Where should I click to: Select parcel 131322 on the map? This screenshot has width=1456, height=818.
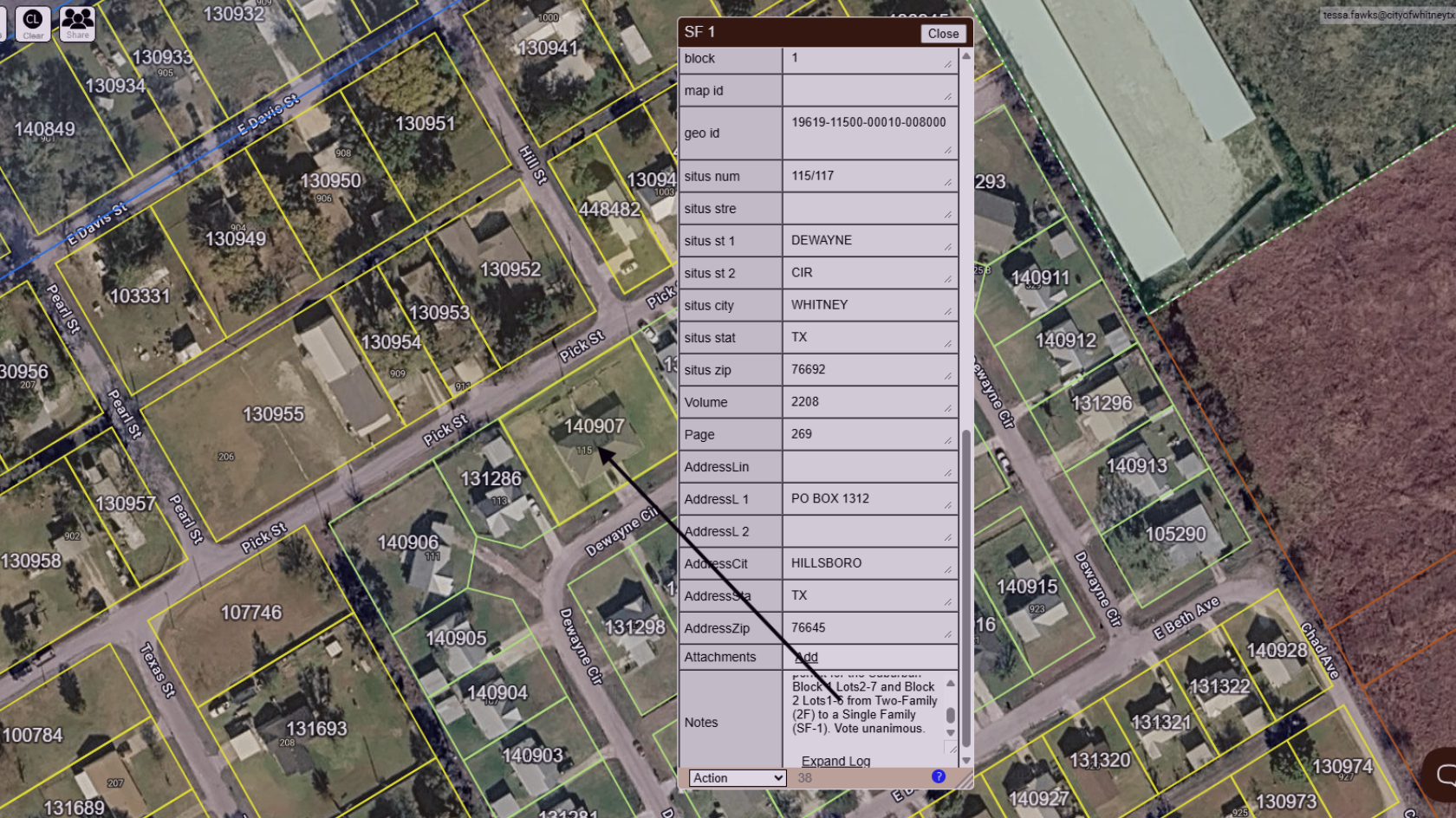tap(1219, 687)
